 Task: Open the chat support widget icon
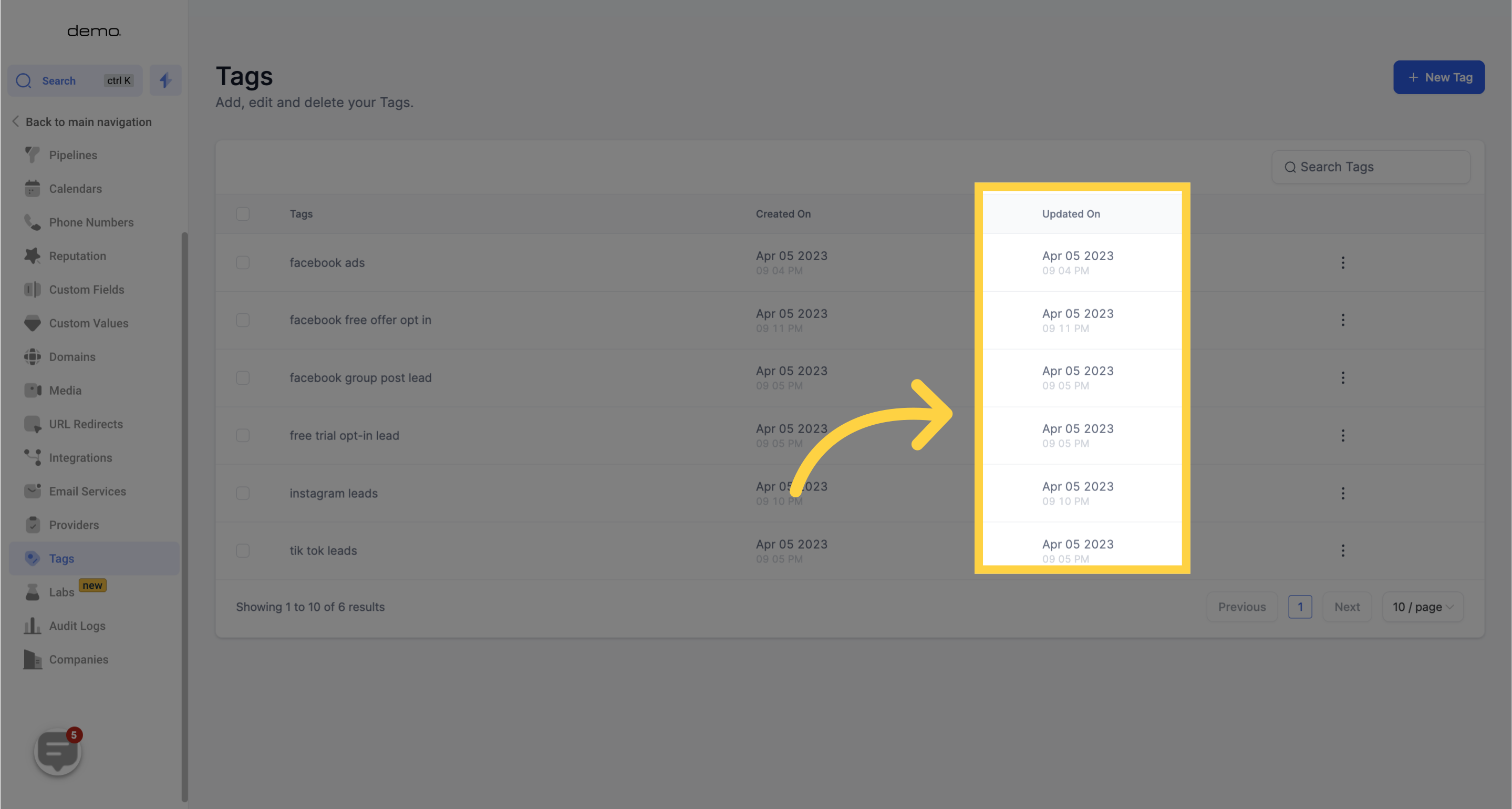pos(57,752)
